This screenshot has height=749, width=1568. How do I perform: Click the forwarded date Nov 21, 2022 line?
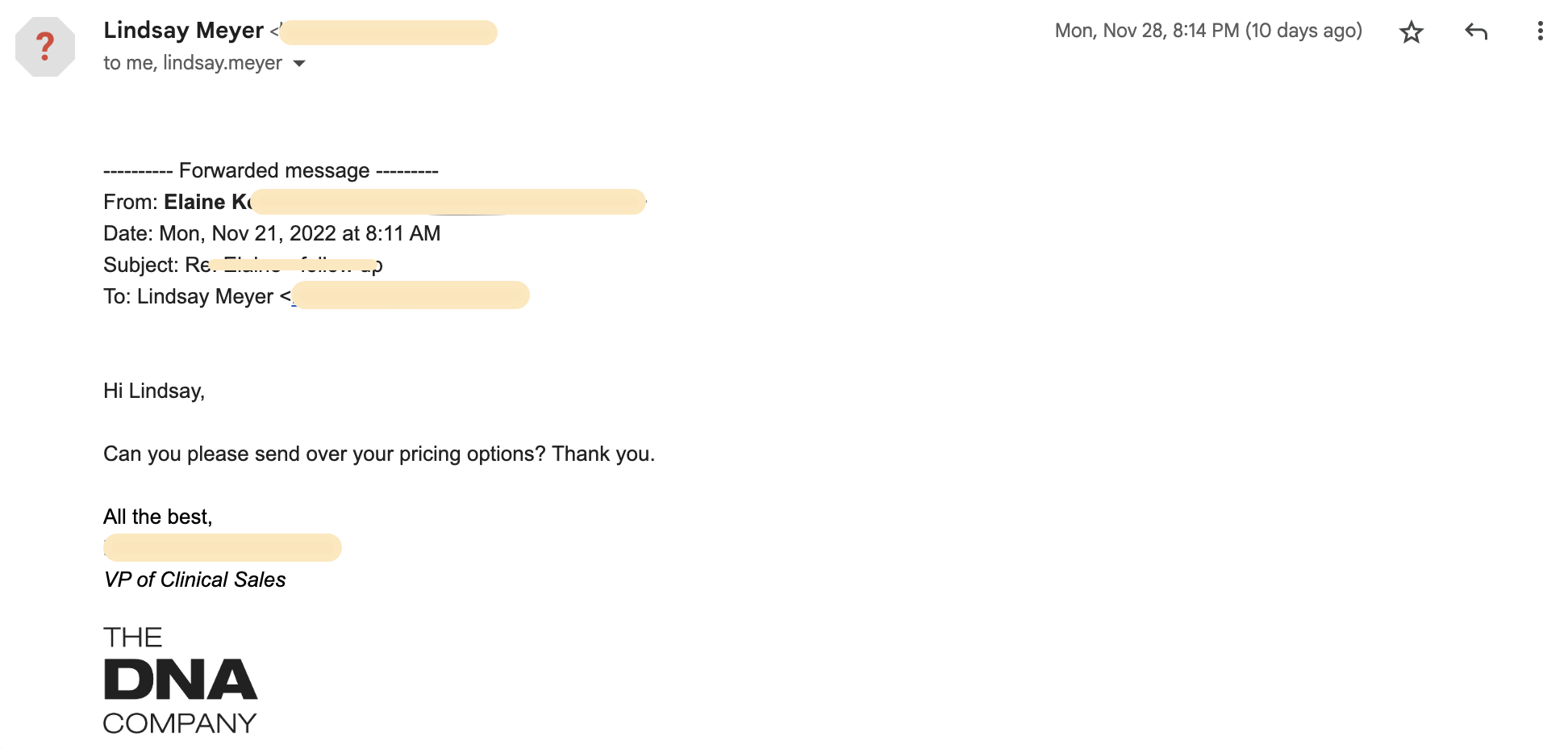272,233
